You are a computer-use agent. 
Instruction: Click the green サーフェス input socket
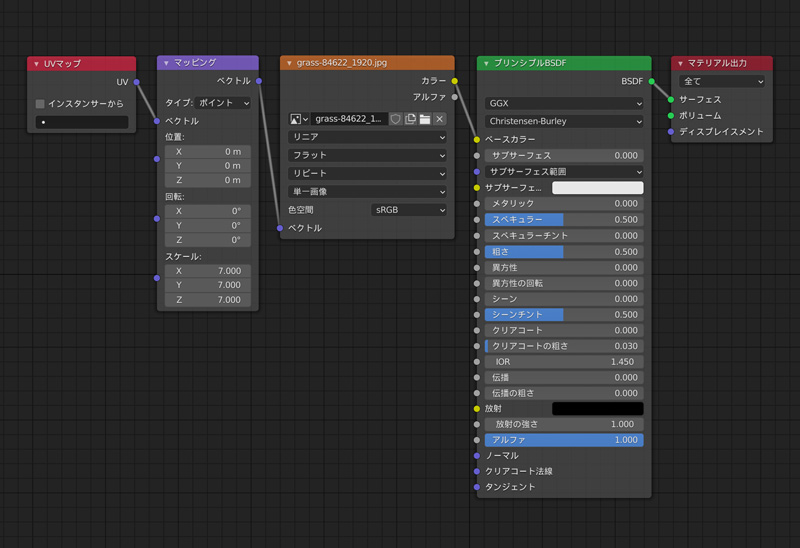[671, 100]
